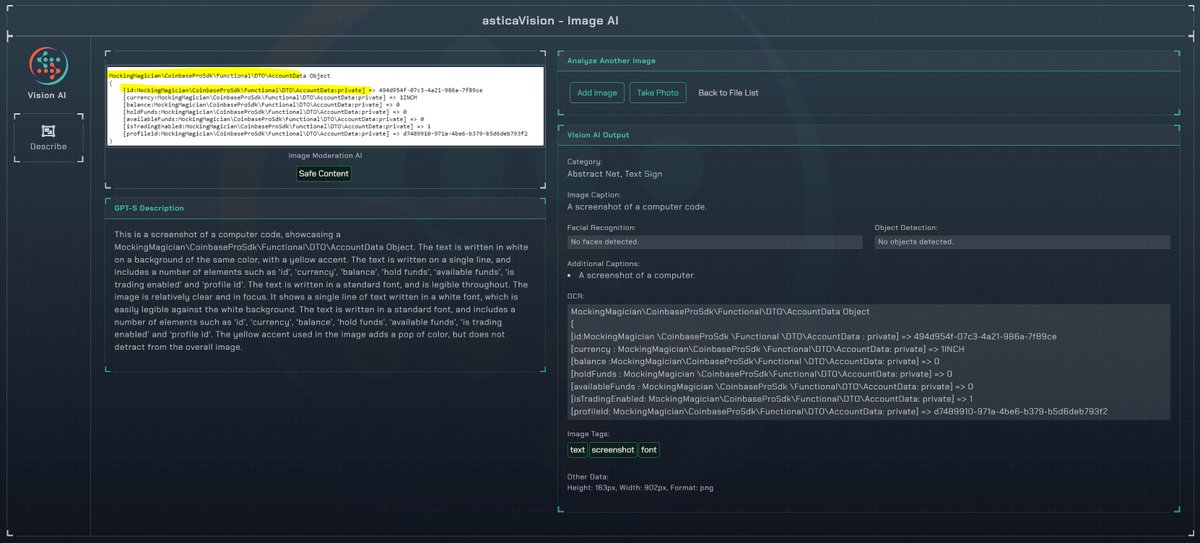Click the uploaded code screenshot thumbnail

point(325,107)
